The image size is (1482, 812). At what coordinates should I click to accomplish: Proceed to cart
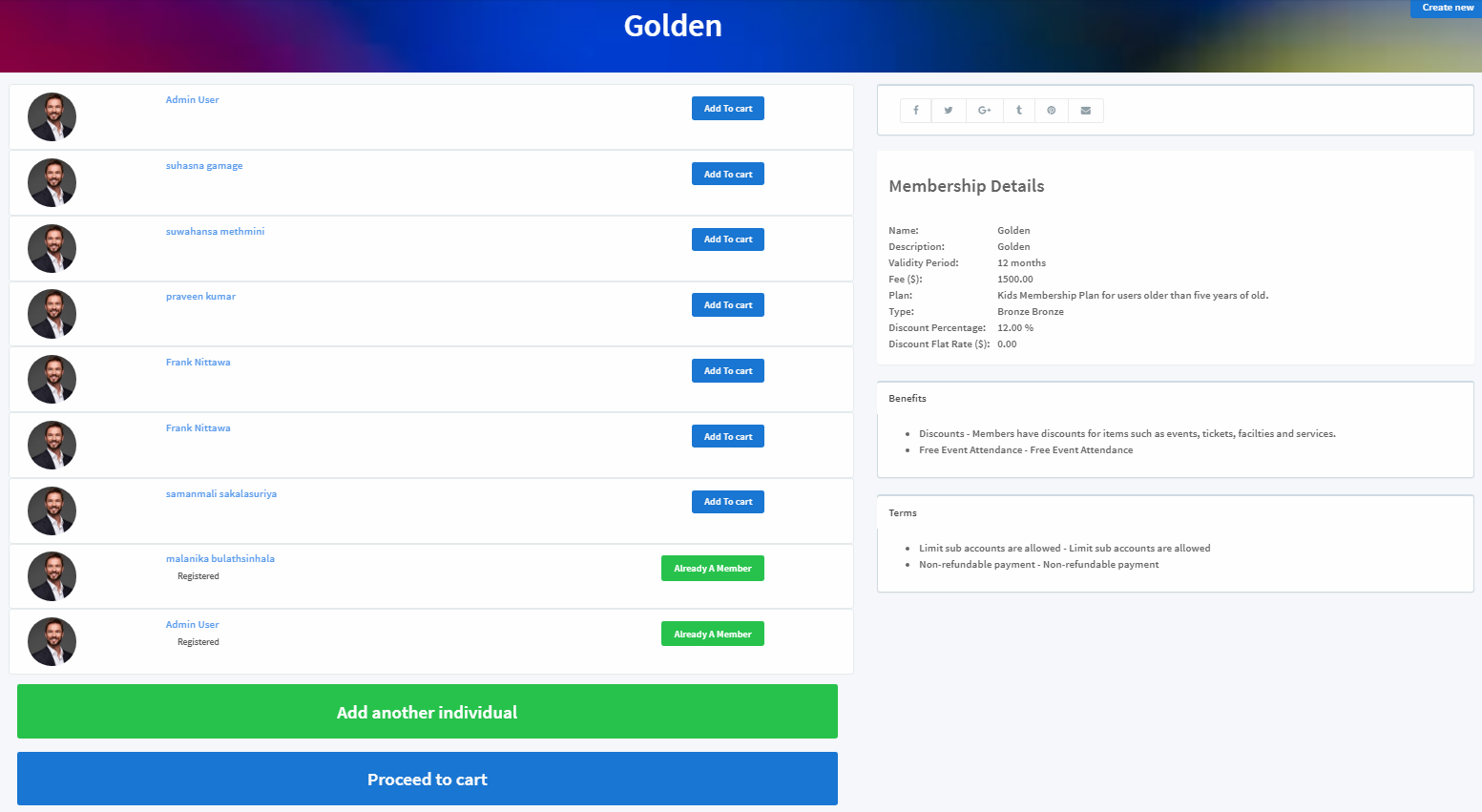(428, 779)
